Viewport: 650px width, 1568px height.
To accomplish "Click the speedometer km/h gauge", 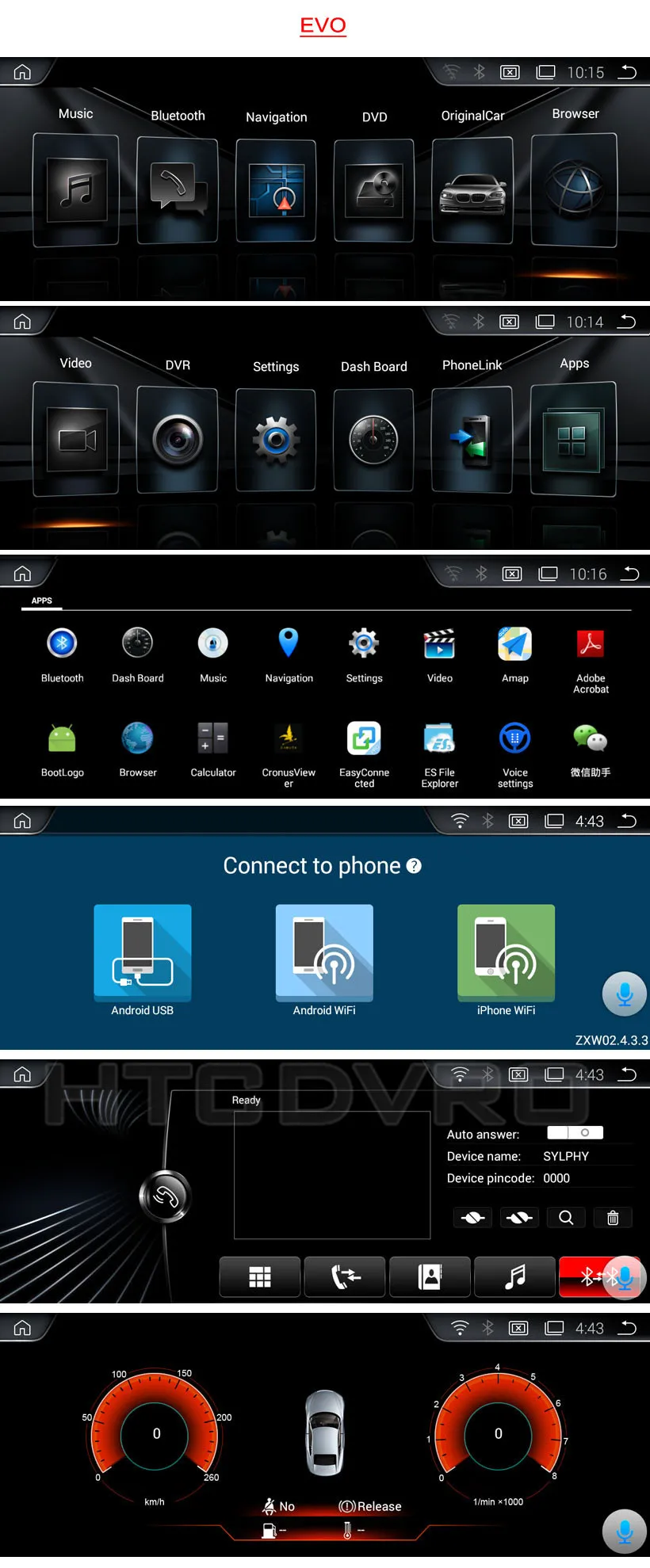I will pos(156,1433).
